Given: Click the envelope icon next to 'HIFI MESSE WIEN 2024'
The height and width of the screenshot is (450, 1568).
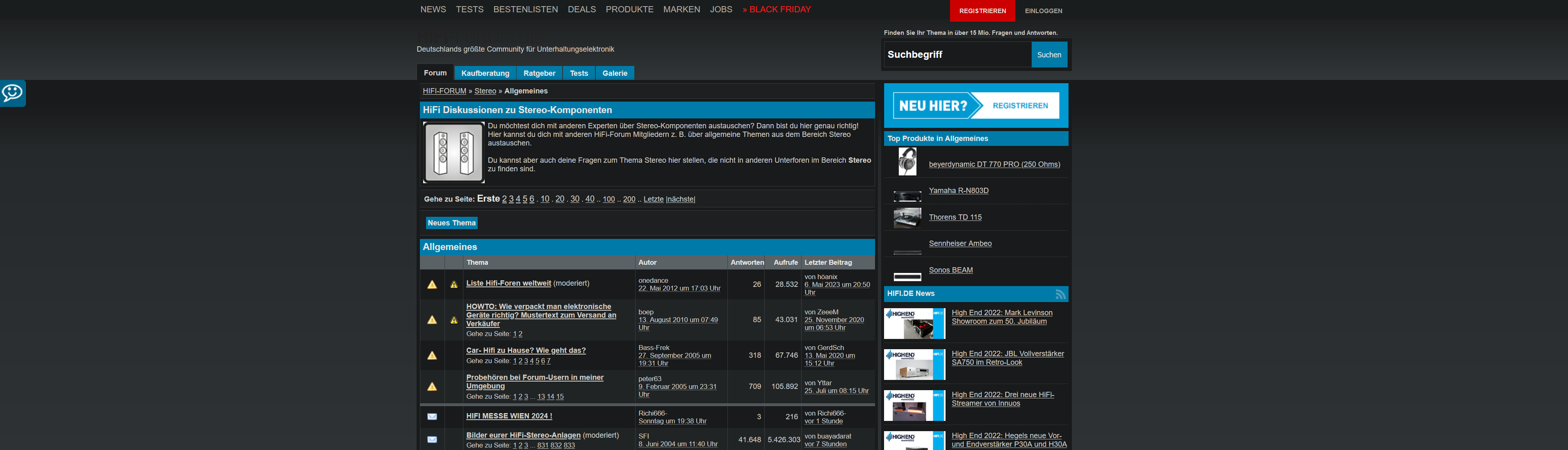Looking at the screenshot, I should pyautogui.click(x=433, y=416).
